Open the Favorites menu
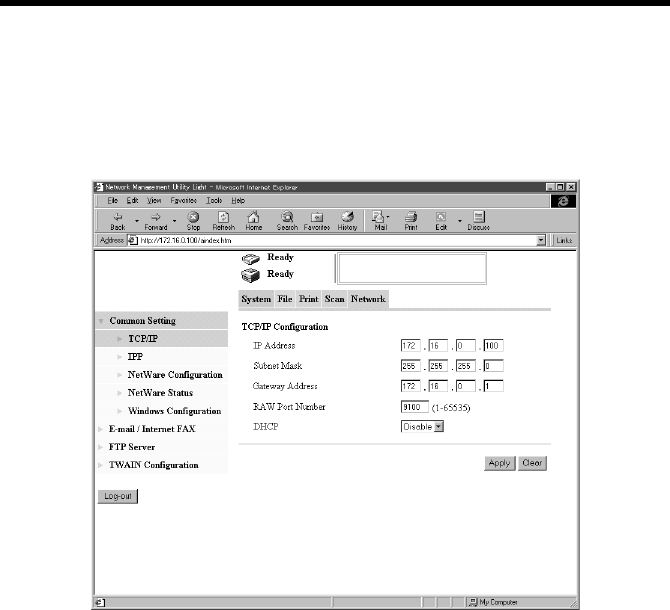 click(x=183, y=201)
